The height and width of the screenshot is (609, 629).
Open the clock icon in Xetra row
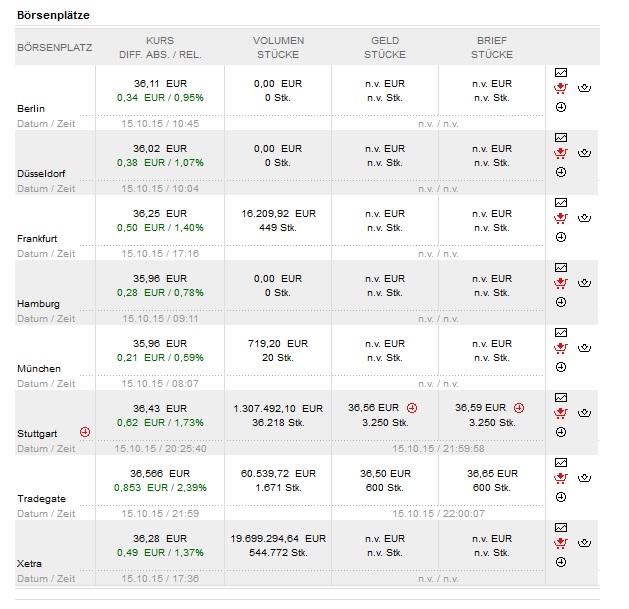pos(560,562)
